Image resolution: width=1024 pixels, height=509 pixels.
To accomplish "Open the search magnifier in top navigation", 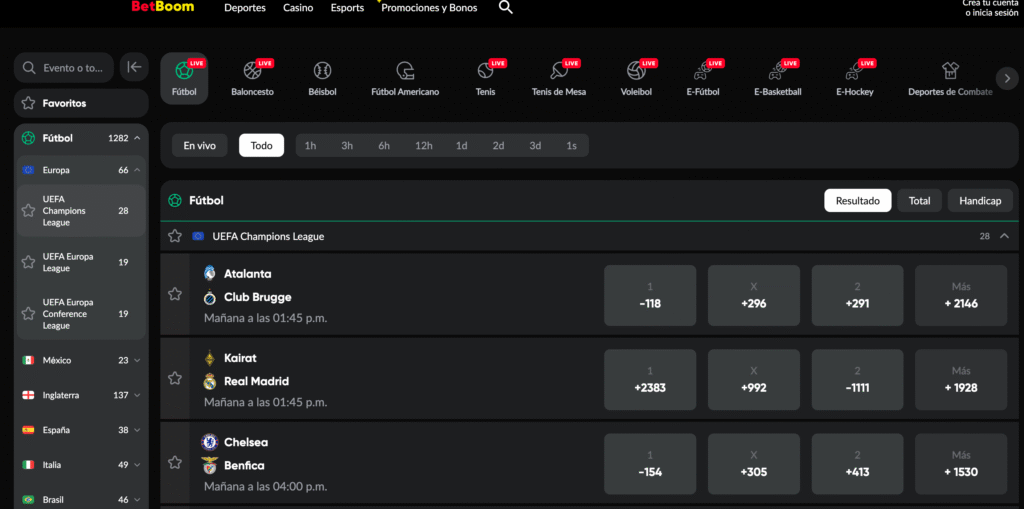I will 505,8.
